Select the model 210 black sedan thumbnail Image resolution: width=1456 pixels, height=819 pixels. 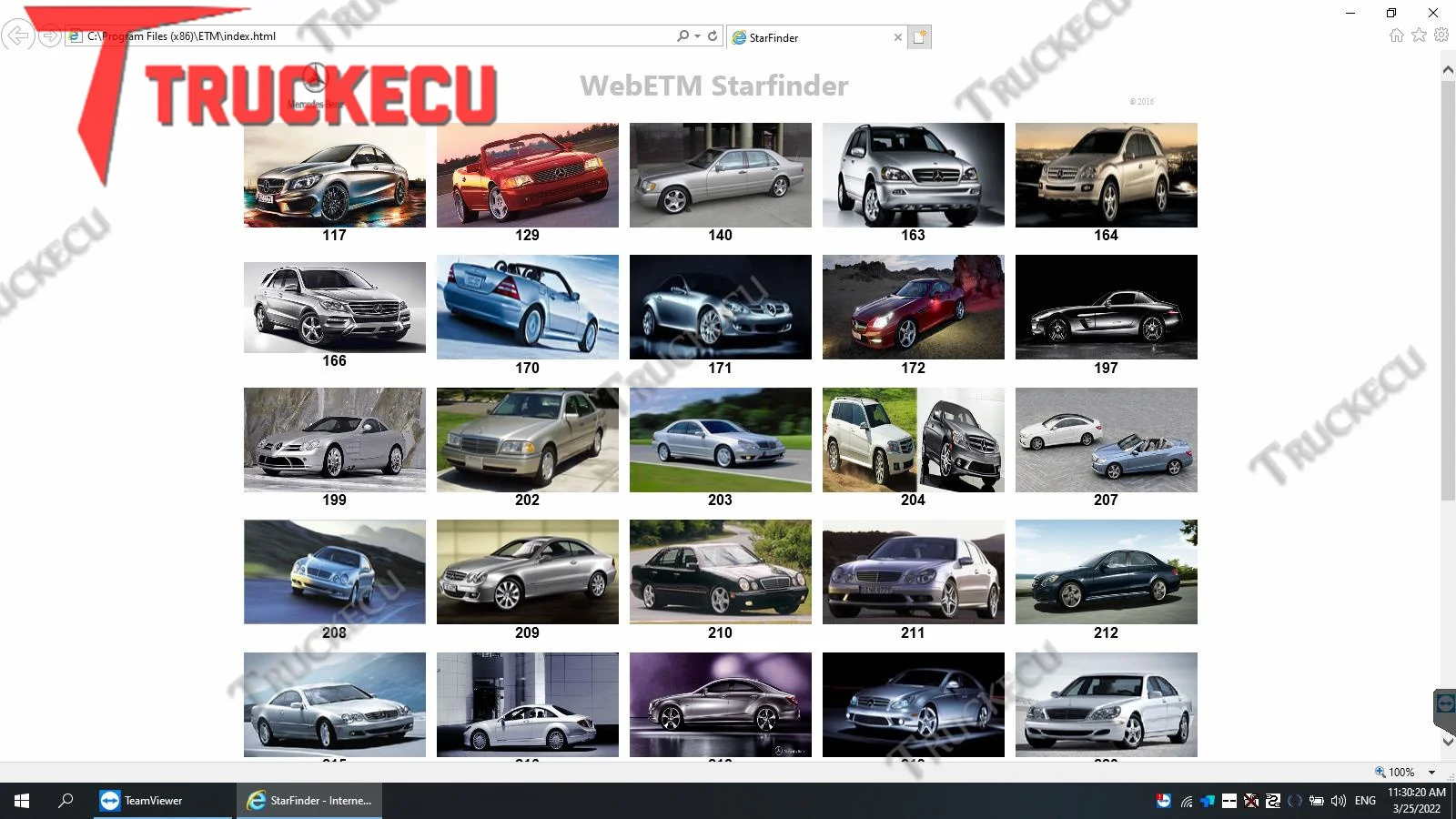point(721,572)
